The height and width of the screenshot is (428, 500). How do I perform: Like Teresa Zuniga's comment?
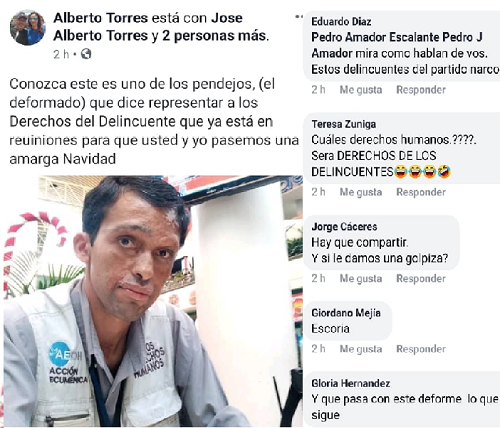(x=361, y=192)
